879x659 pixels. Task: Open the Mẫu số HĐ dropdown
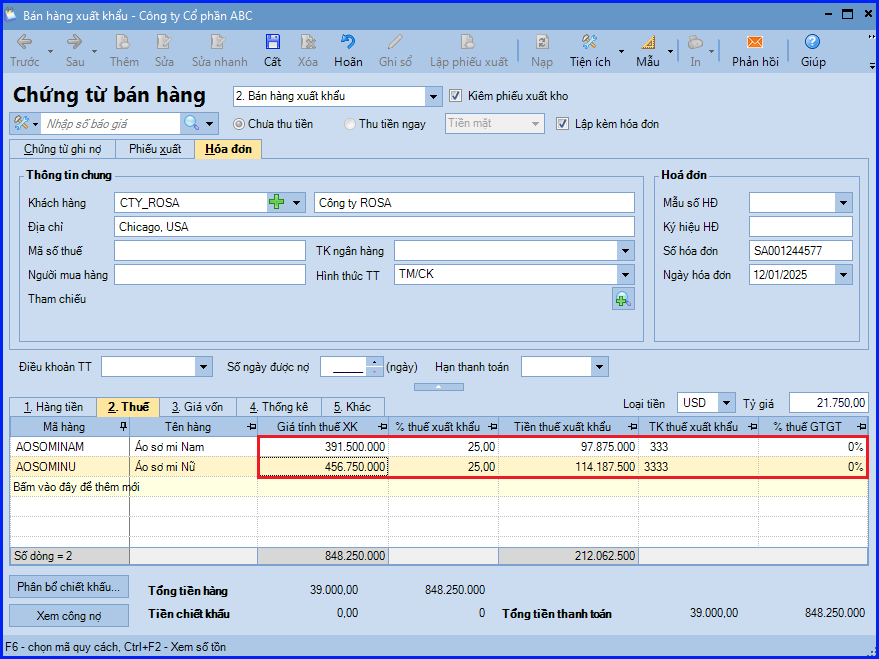point(843,202)
